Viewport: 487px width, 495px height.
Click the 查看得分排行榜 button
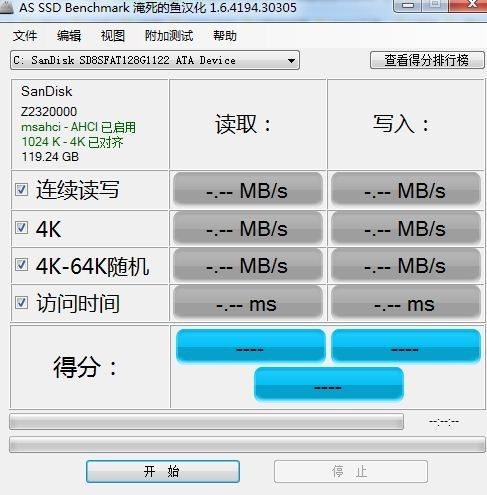(427, 60)
